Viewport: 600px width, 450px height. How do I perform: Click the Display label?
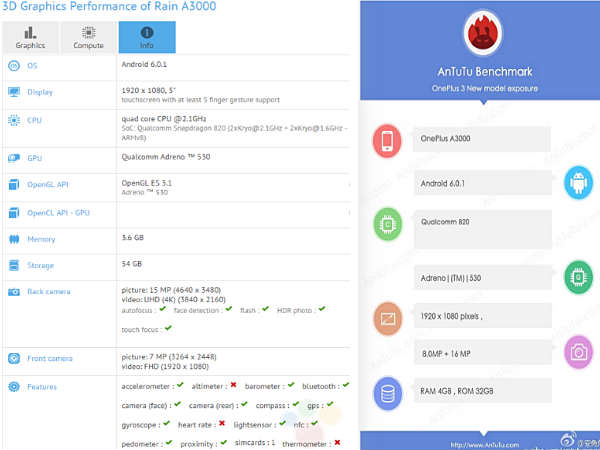(x=40, y=92)
